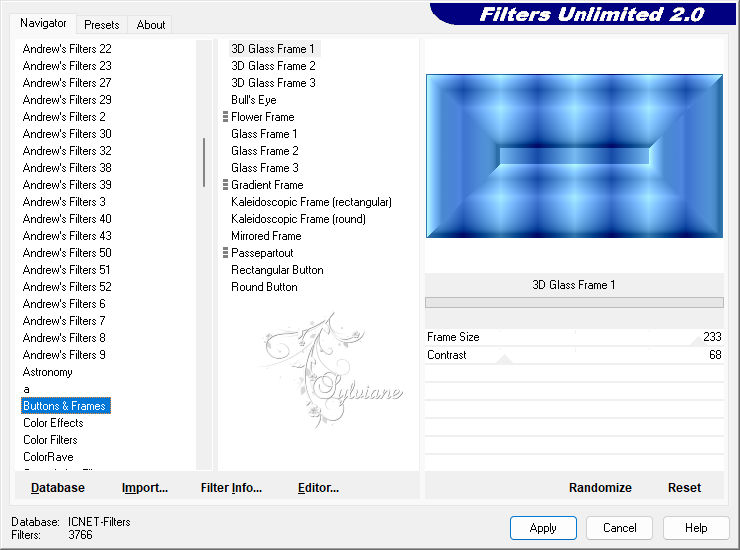The height and width of the screenshot is (550, 740).
Task: Pick the Glass Frame 1 filter
Action: (264, 134)
